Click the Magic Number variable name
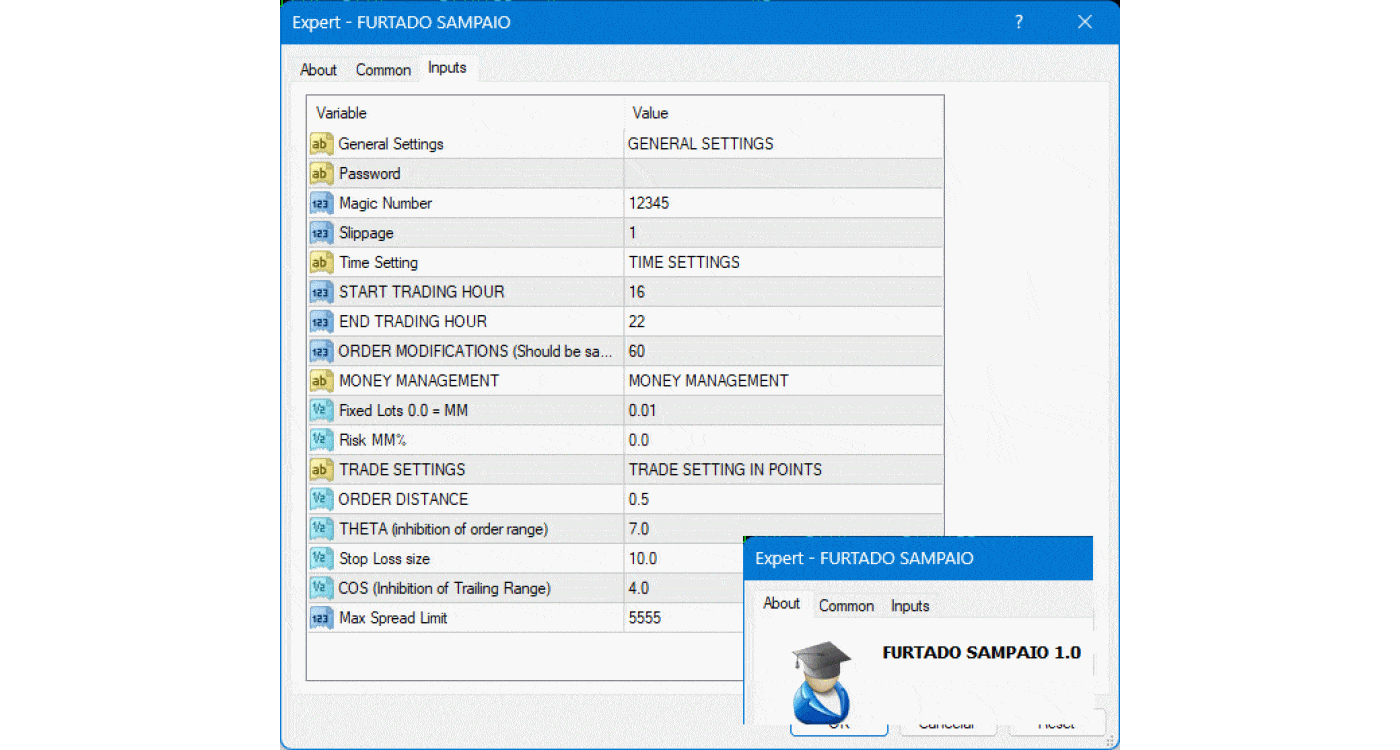 385,203
